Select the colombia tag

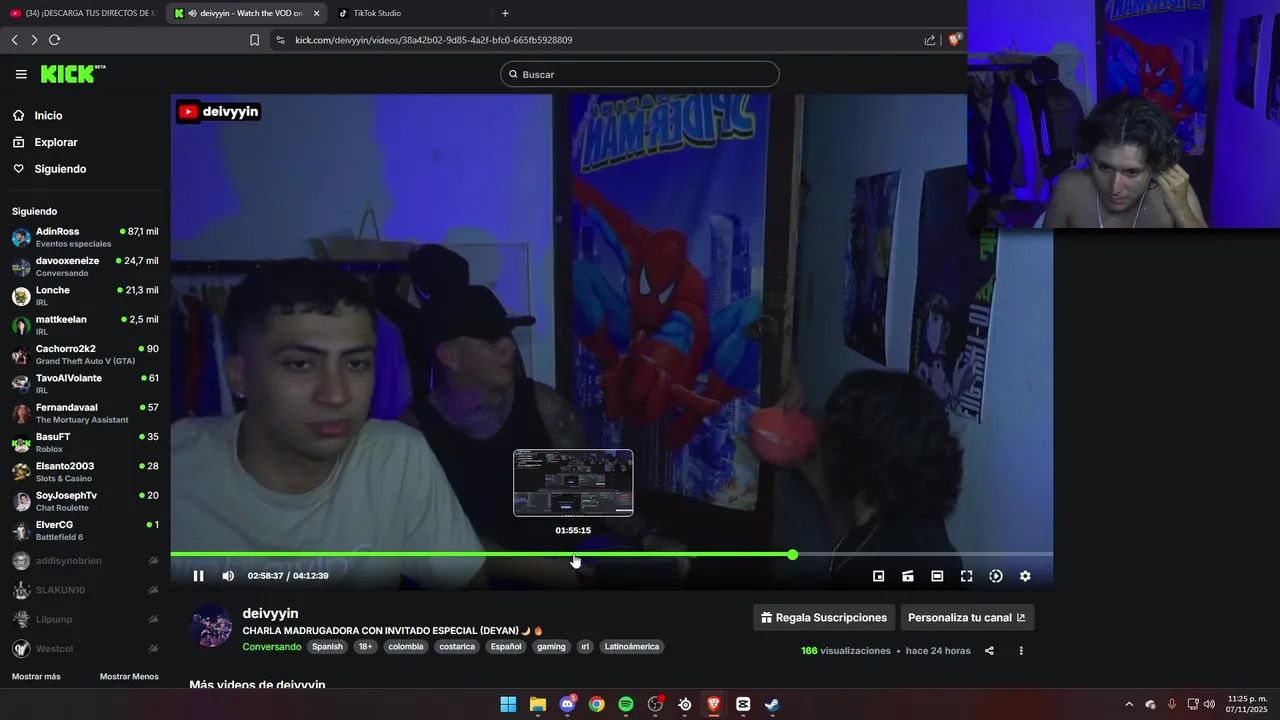point(406,647)
